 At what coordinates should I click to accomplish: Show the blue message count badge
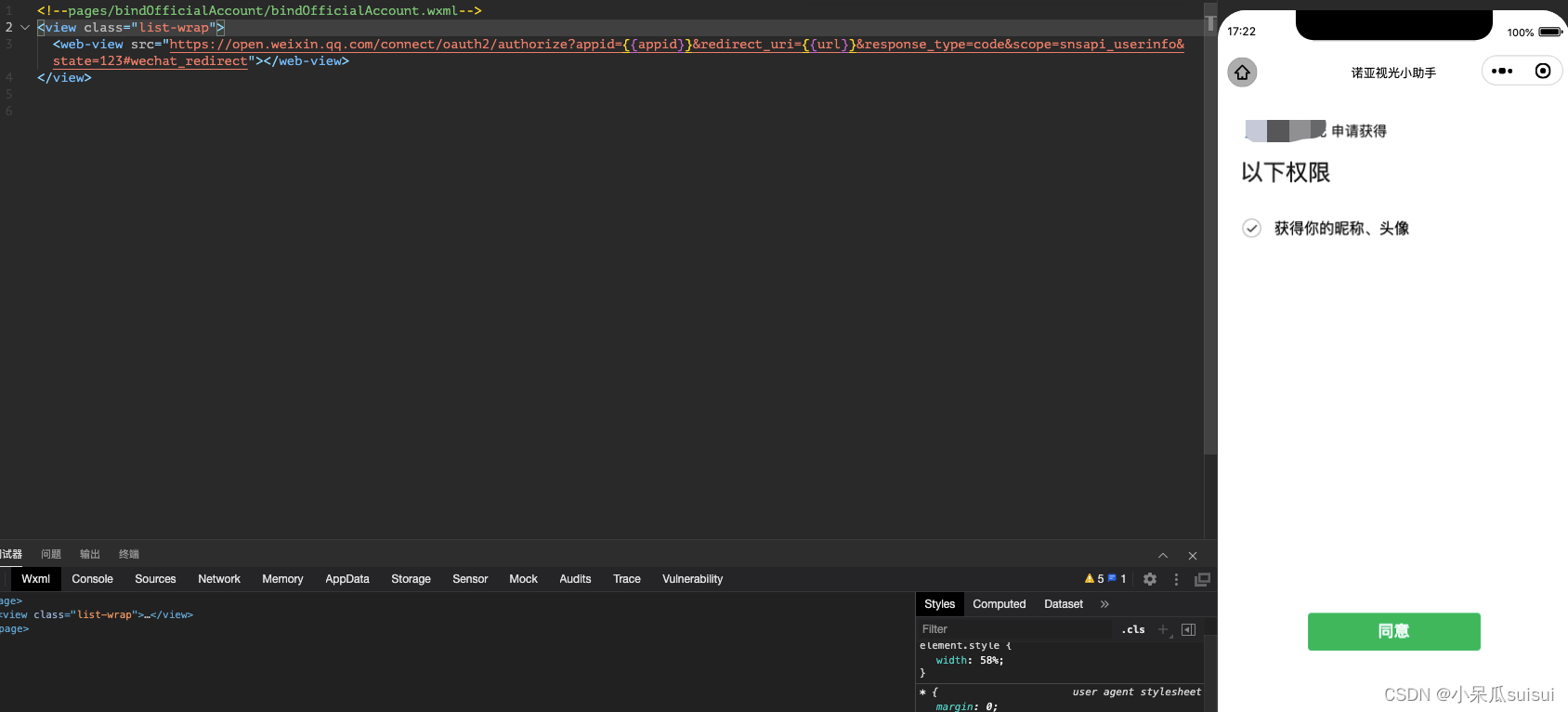point(1117,578)
